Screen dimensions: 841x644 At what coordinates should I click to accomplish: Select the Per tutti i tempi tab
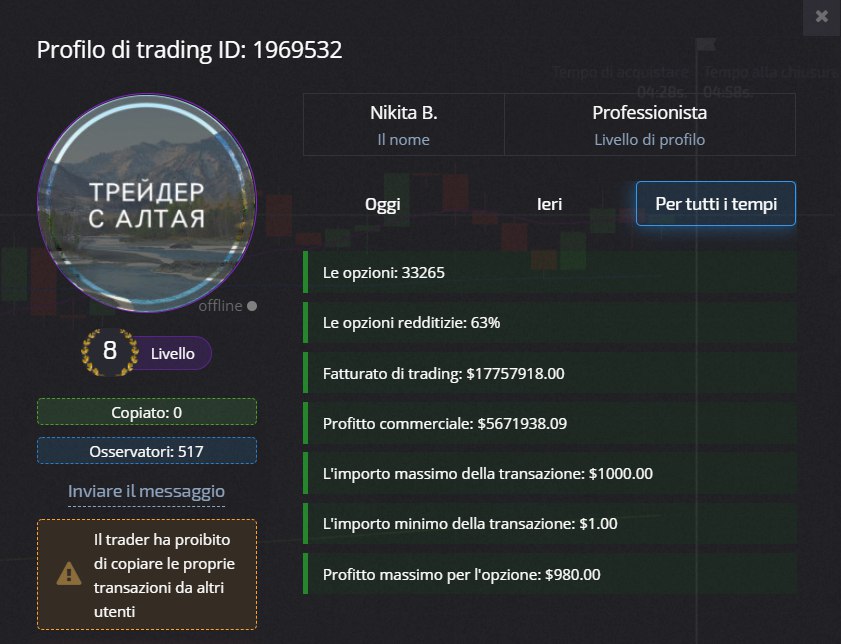click(716, 204)
